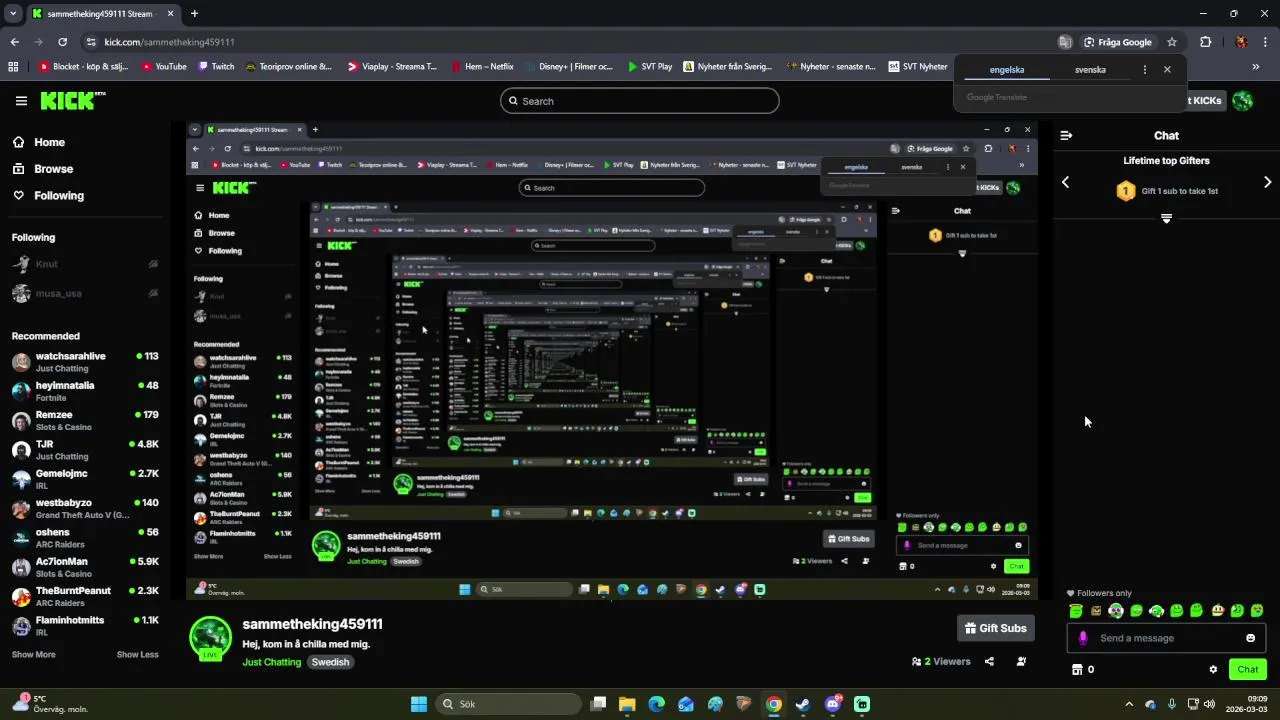Open the share stream icon

[x=989, y=661]
